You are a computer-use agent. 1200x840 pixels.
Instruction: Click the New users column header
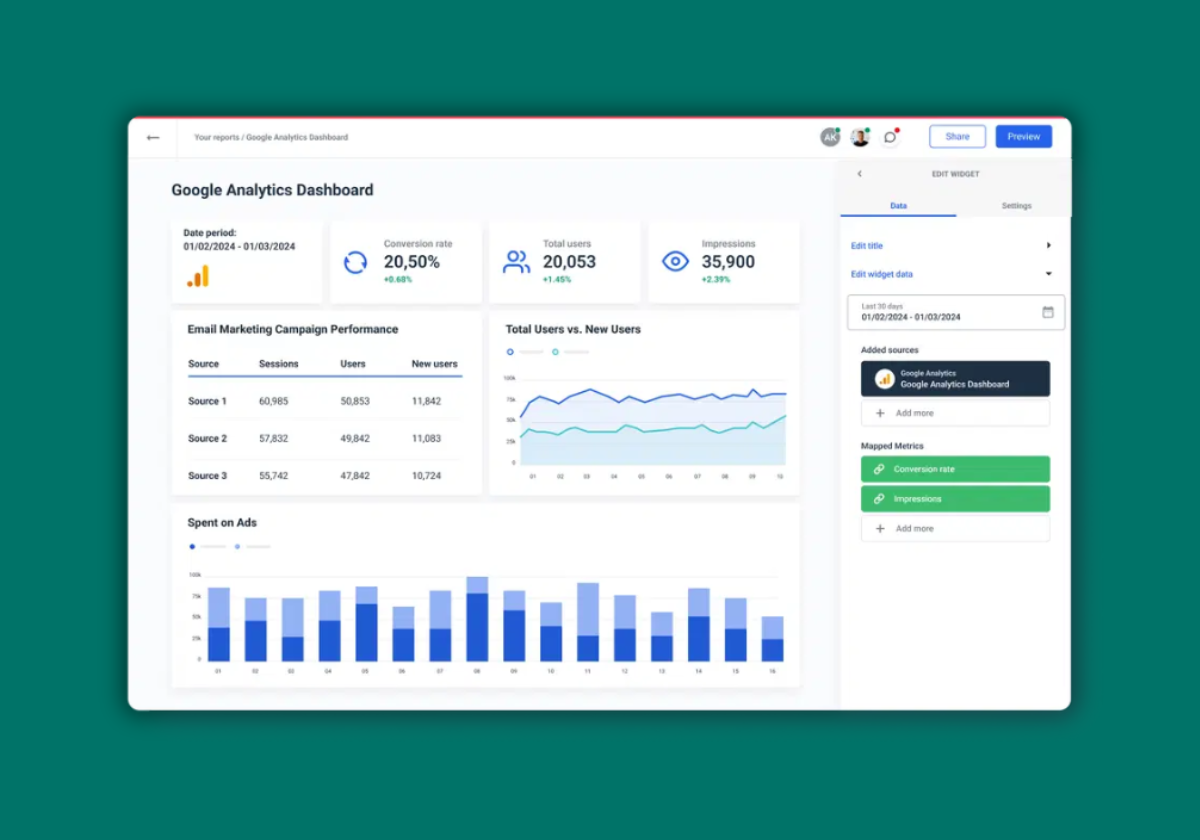[x=435, y=364]
